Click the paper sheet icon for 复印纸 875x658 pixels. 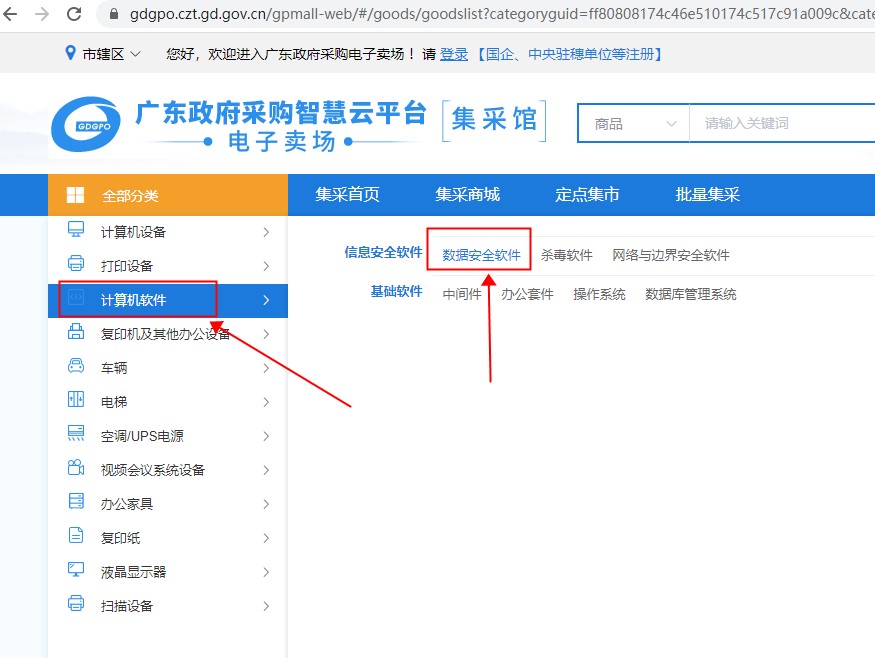point(76,535)
